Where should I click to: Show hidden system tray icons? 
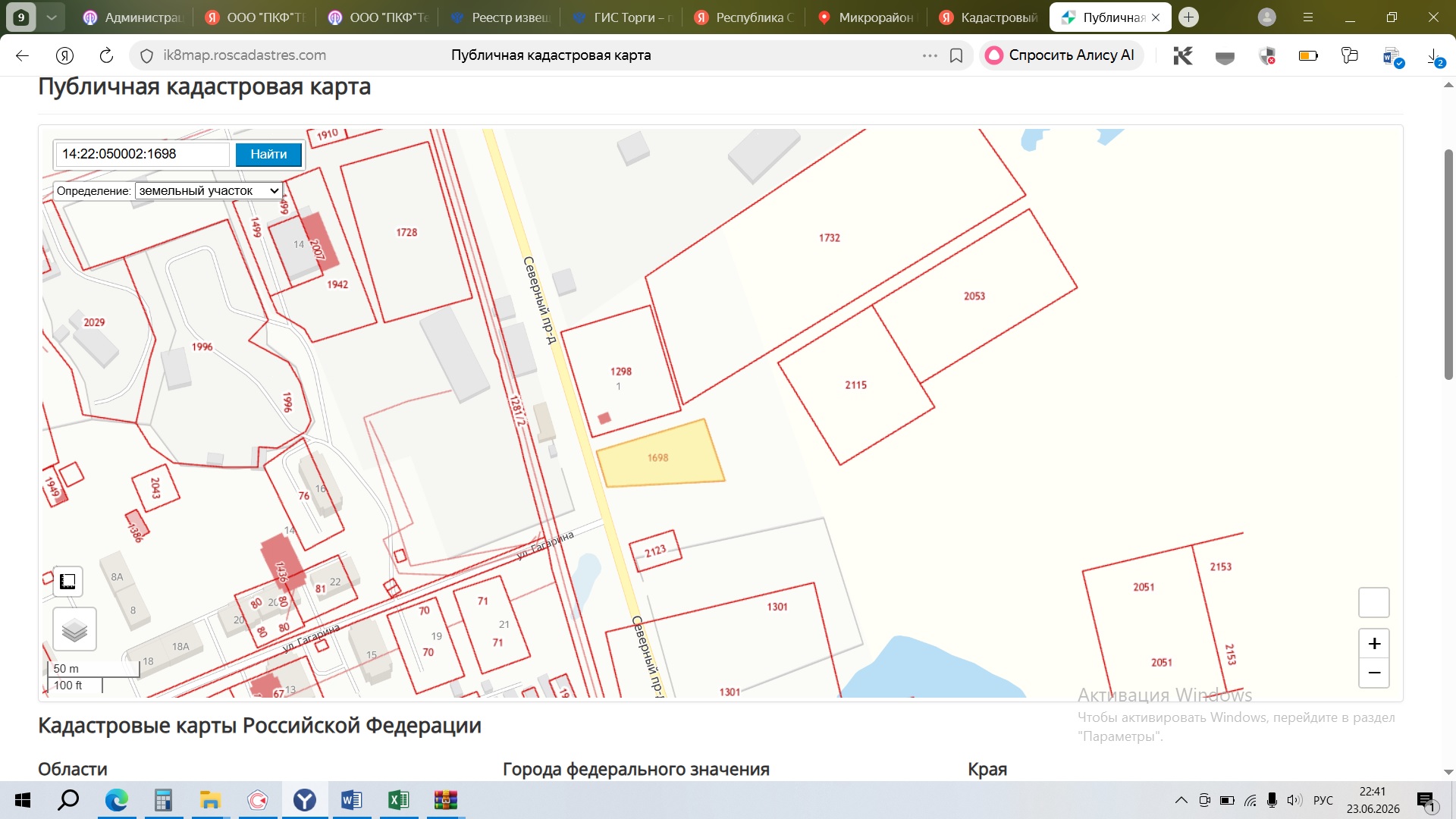click(x=1181, y=800)
